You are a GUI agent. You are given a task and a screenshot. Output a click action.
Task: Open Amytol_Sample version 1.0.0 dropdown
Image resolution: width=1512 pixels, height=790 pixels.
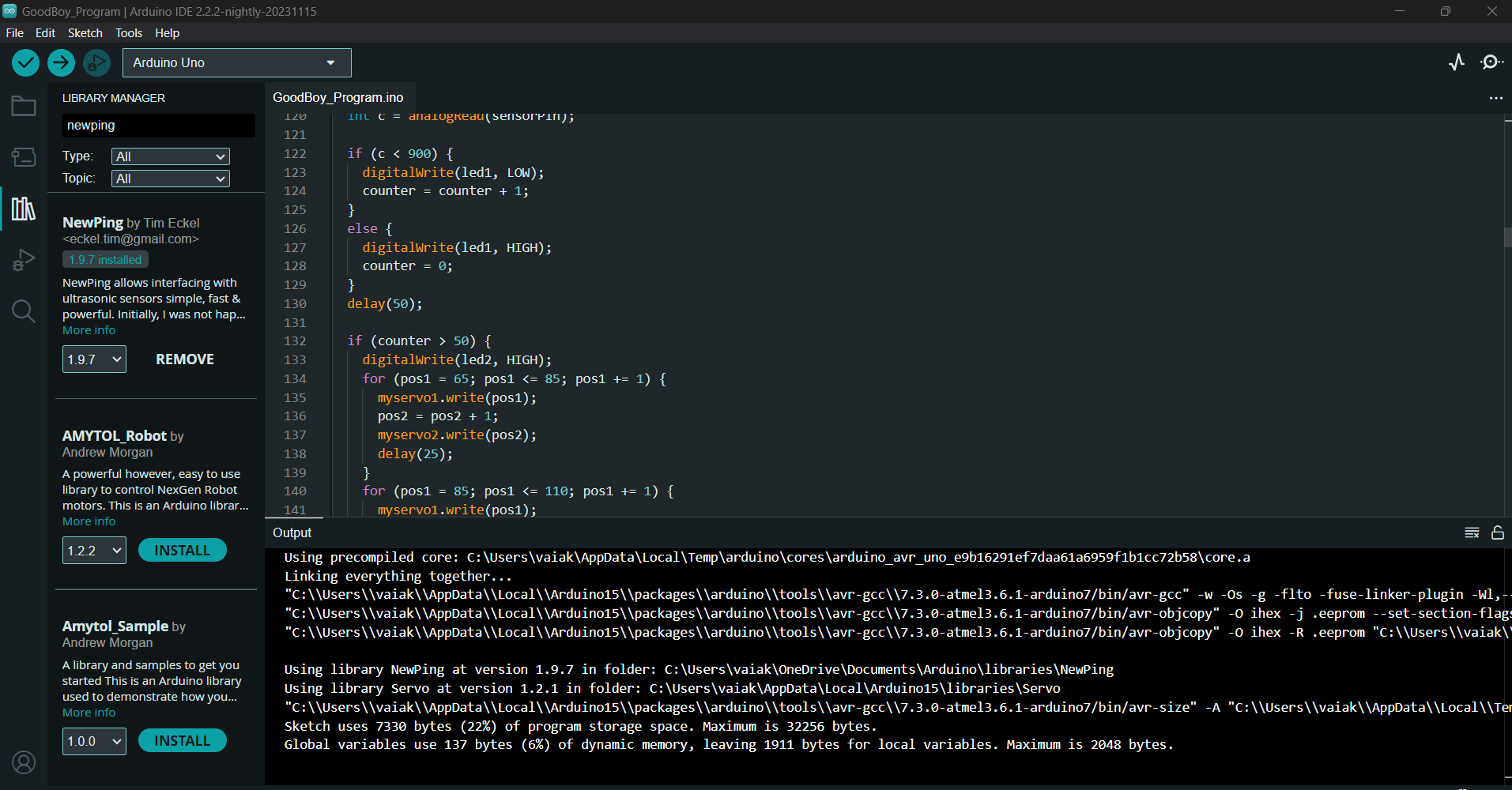pos(94,741)
